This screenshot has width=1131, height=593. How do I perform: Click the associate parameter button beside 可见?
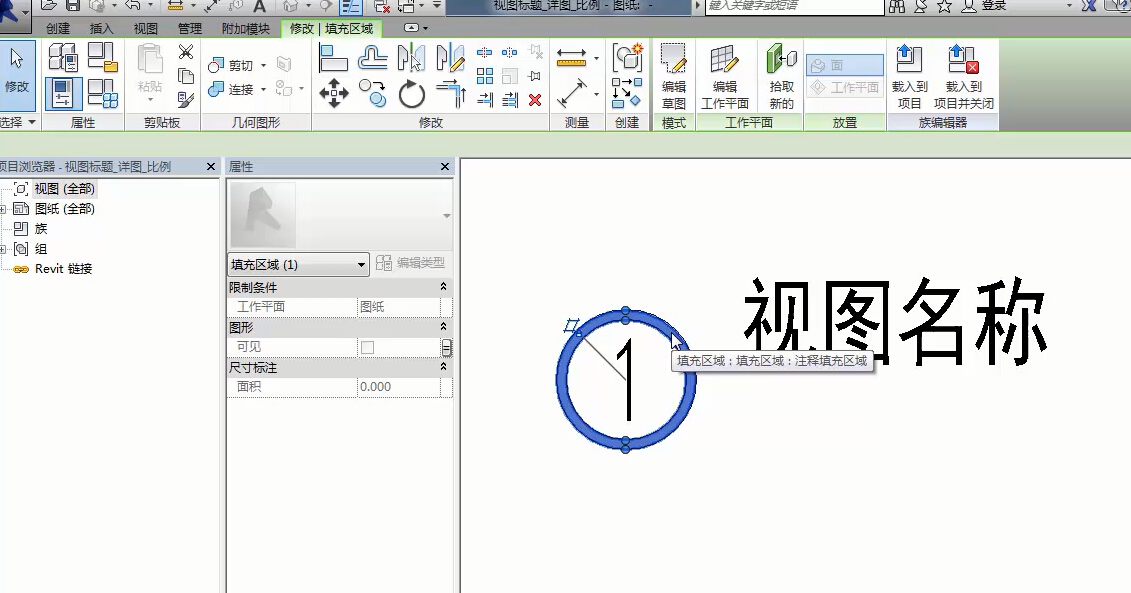click(x=446, y=347)
